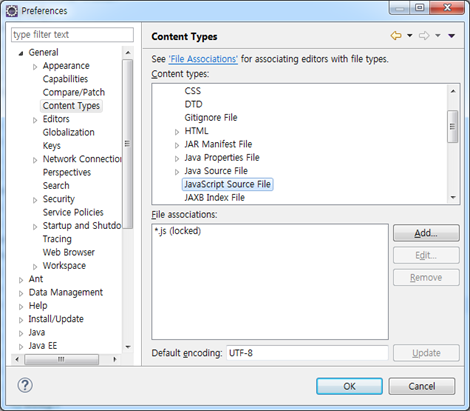Viewport: 470px width, 411px height.
Task: Select the Content Types tree item
Action: coord(71,106)
